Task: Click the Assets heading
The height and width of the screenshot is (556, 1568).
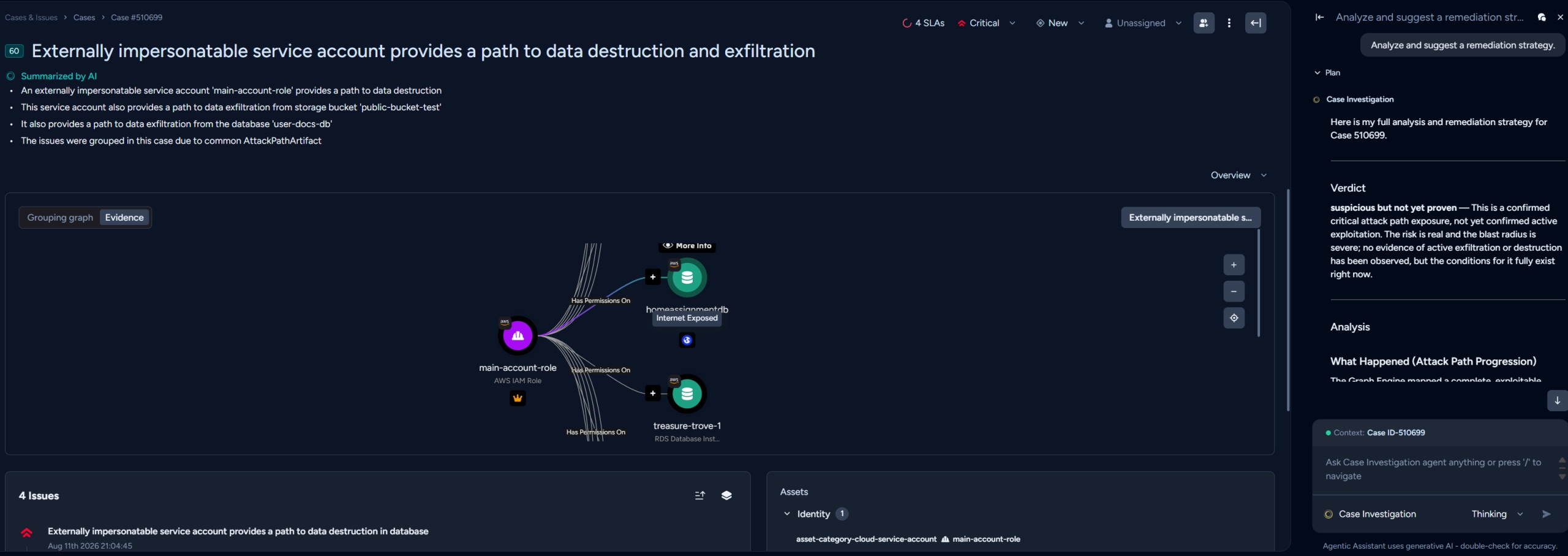Action: pyautogui.click(x=794, y=492)
